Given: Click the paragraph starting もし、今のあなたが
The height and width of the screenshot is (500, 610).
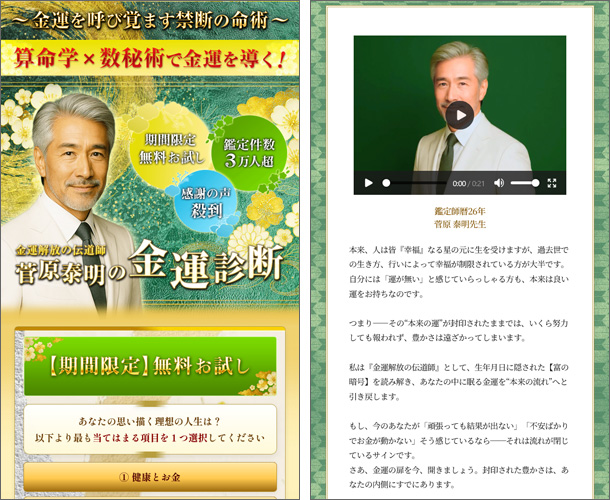Looking at the screenshot, I should click(459, 440).
